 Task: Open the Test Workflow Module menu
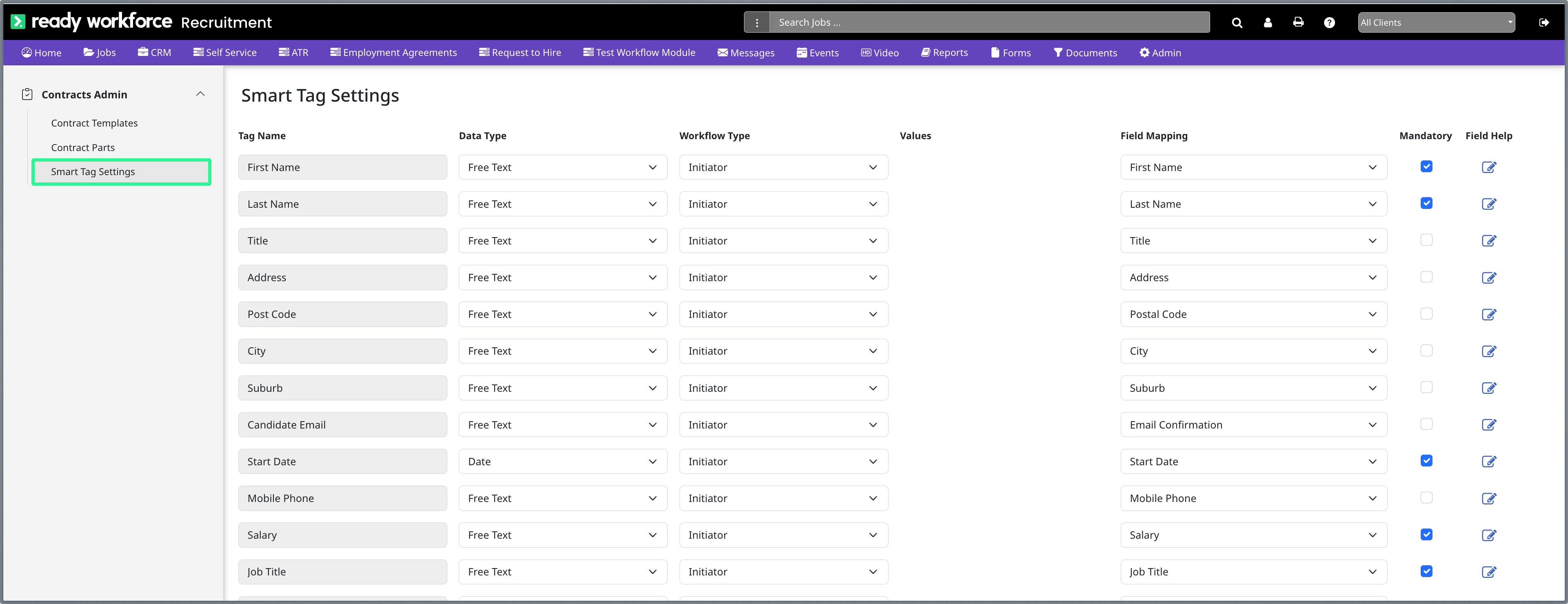pos(639,53)
